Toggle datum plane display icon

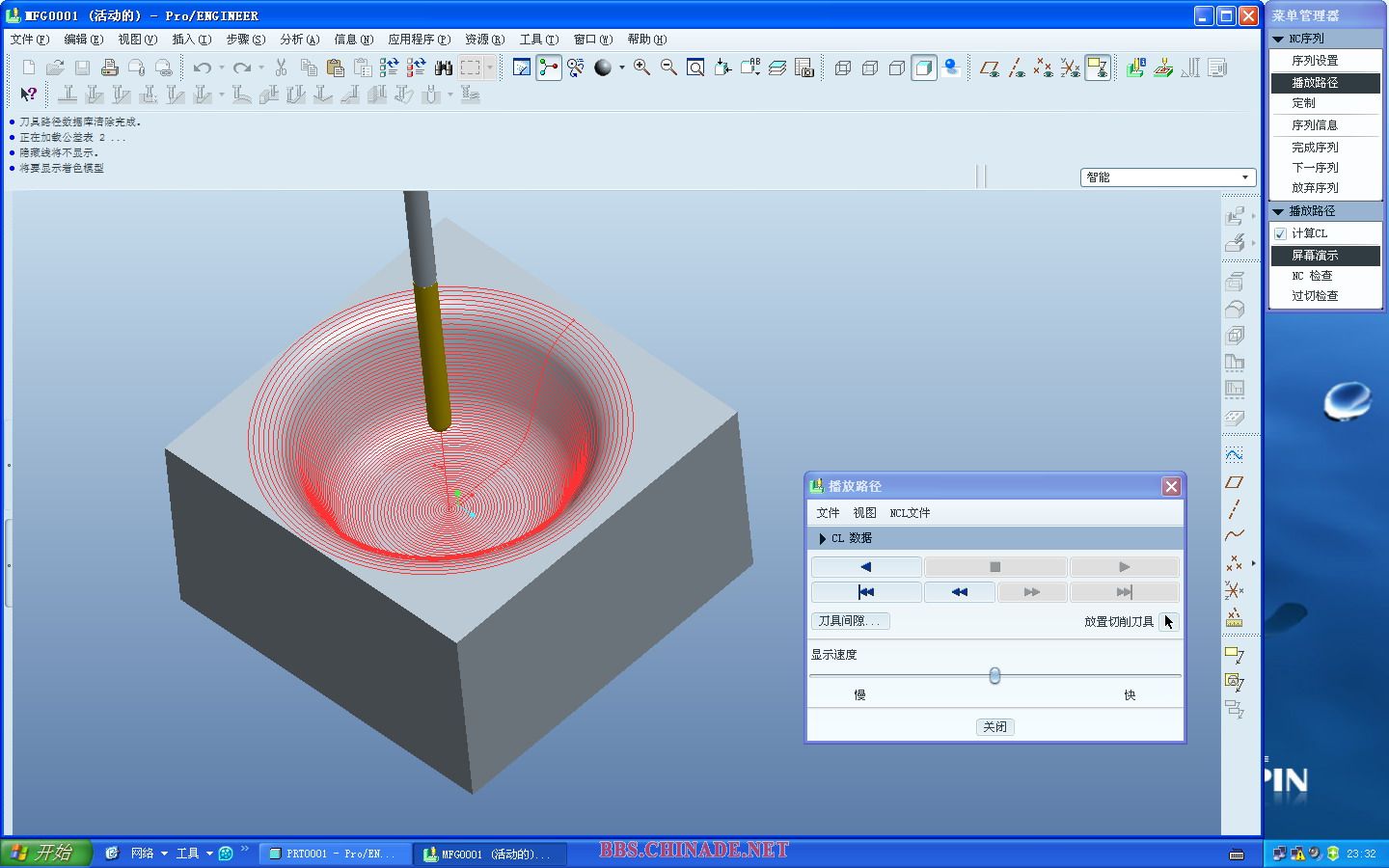click(989, 68)
